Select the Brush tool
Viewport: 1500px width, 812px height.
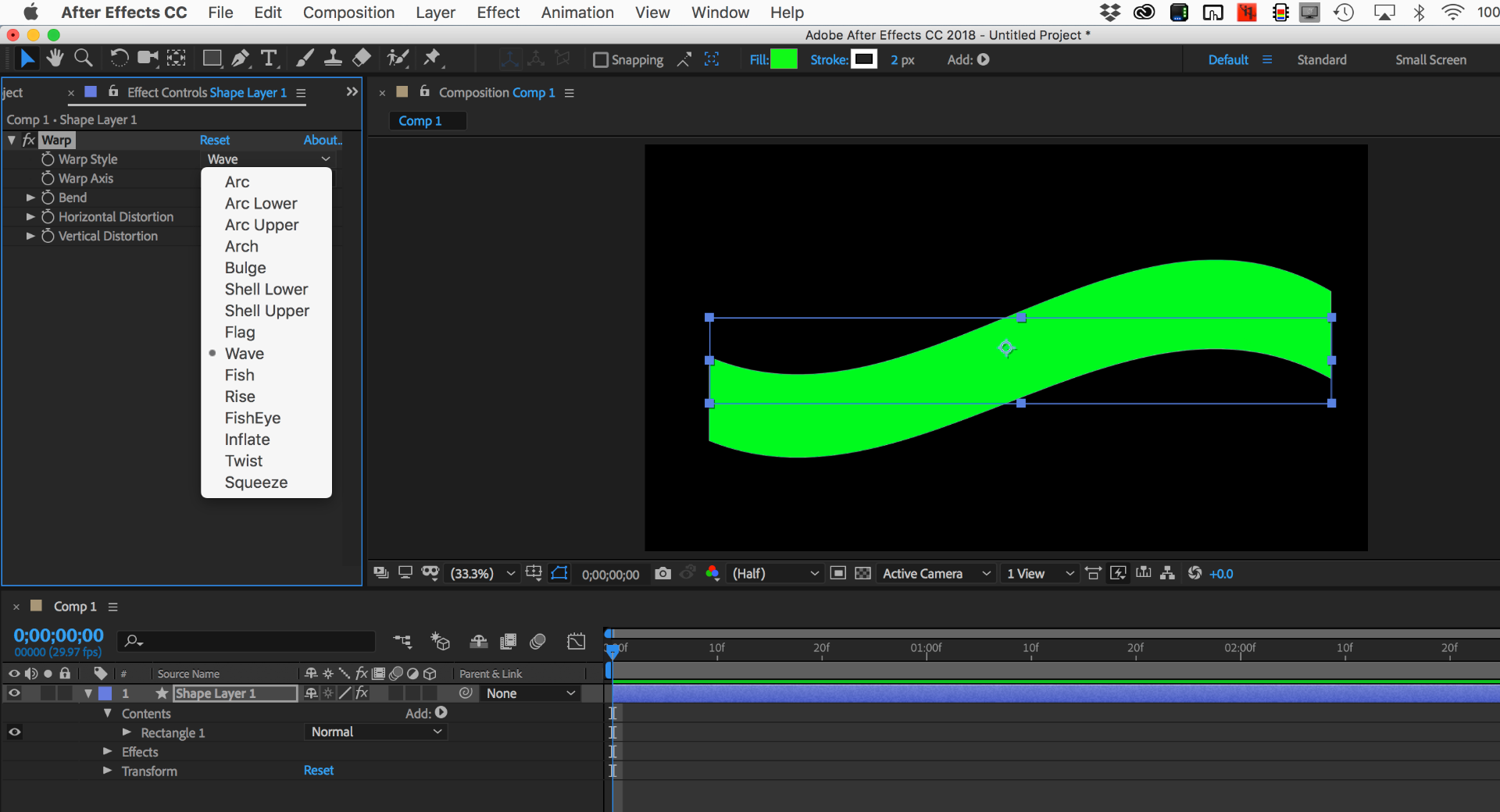click(305, 58)
